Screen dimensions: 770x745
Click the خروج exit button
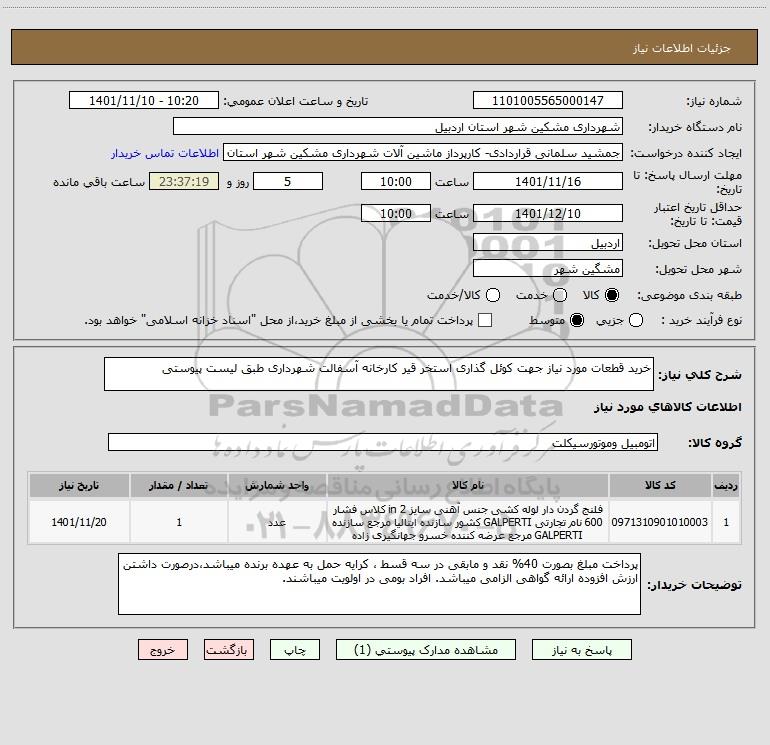[x=163, y=650]
